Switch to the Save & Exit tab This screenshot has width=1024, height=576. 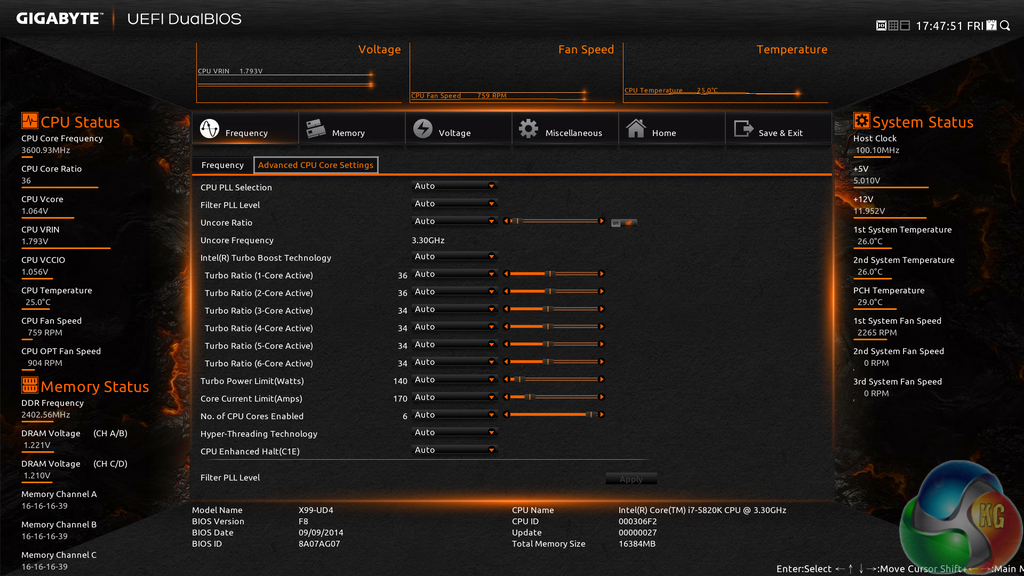coord(778,129)
